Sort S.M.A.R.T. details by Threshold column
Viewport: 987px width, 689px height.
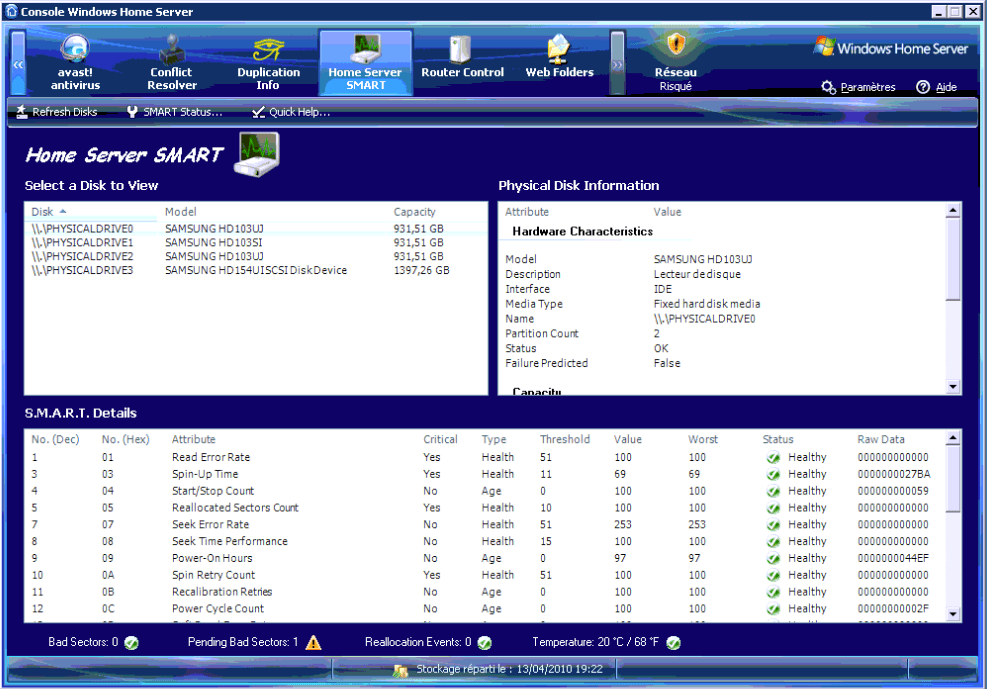(565, 439)
